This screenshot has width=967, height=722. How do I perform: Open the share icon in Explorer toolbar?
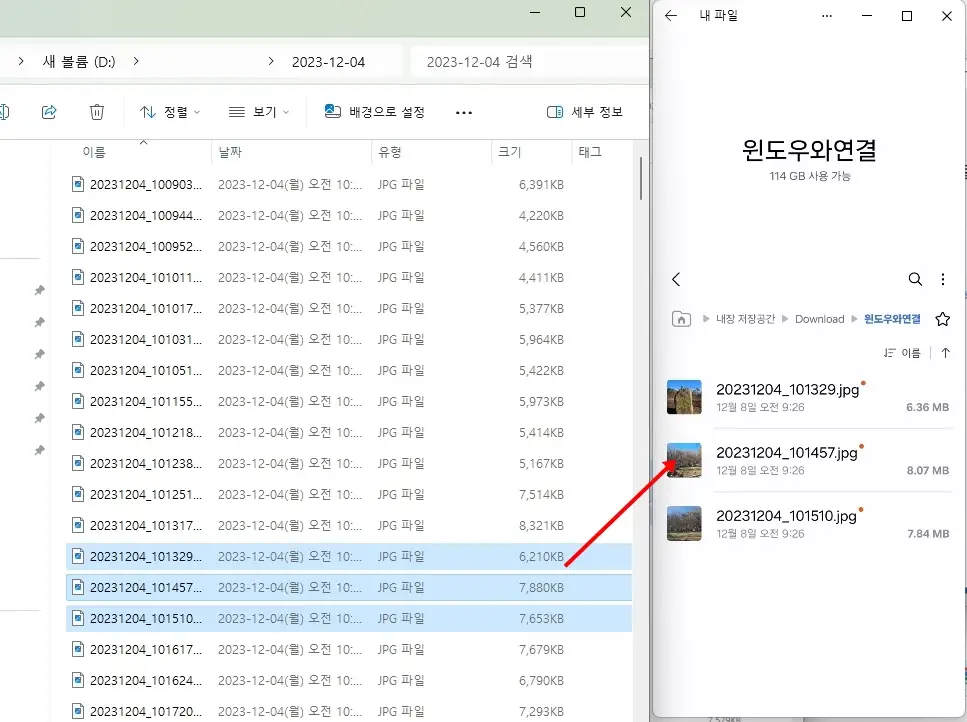tap(48, 112)
